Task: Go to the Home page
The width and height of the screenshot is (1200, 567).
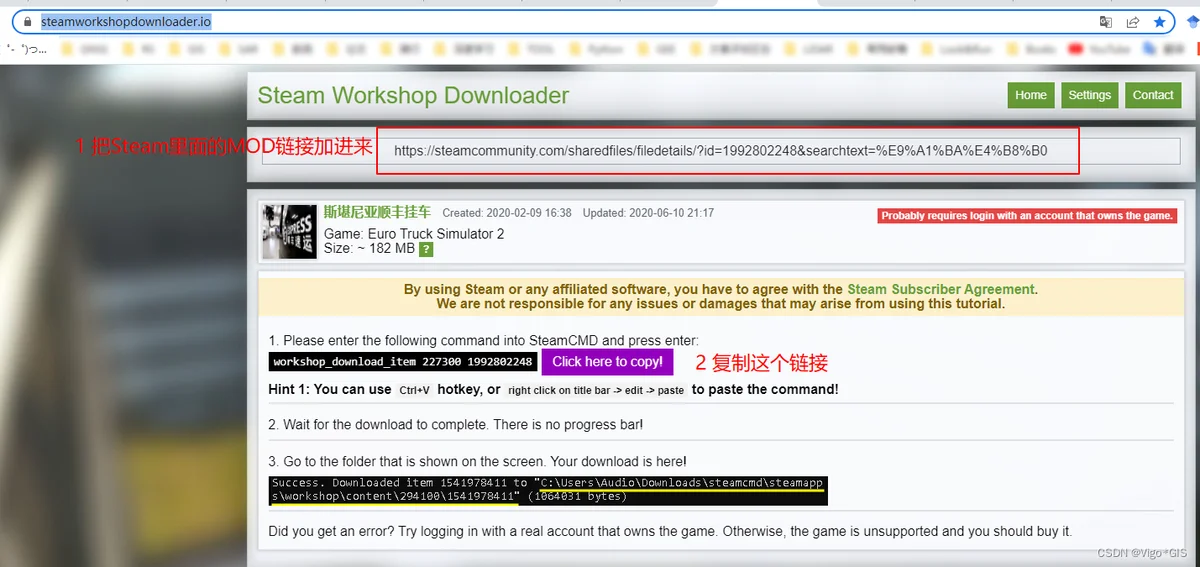Action: tap(1030, 95)
